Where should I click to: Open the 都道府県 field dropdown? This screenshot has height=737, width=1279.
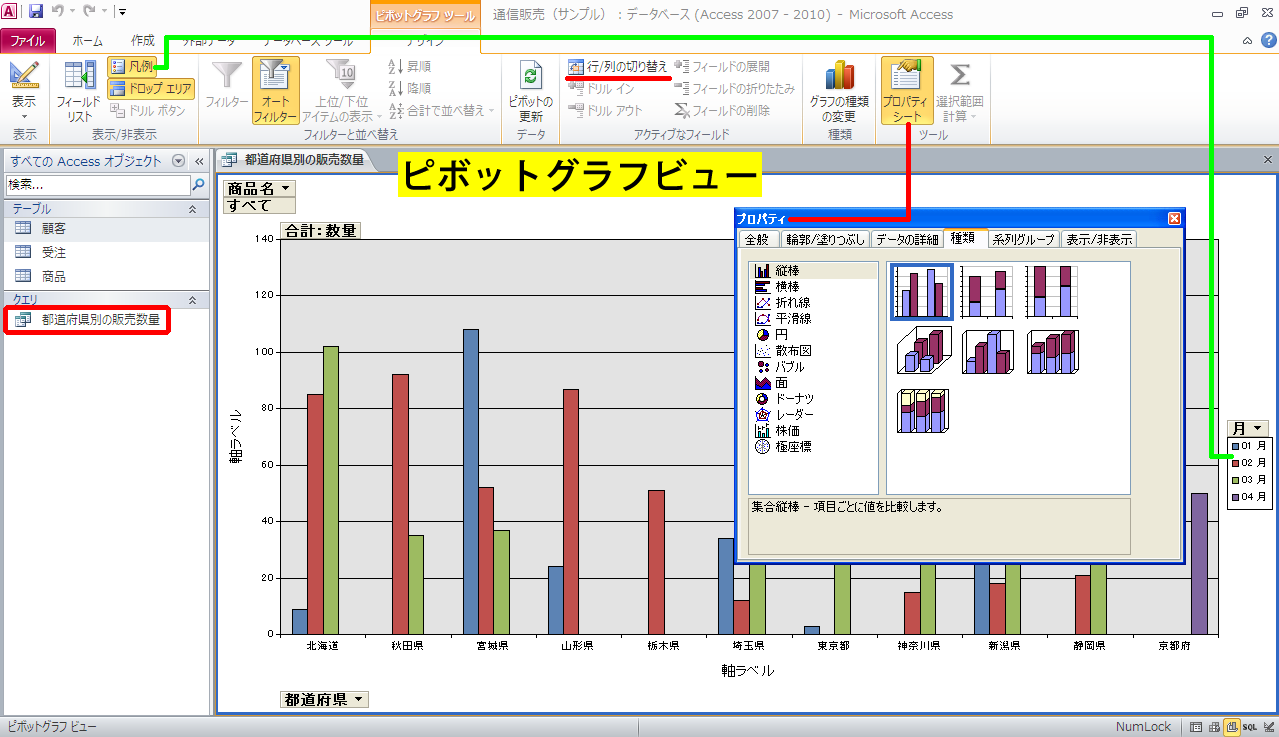(x=358, y=700)
